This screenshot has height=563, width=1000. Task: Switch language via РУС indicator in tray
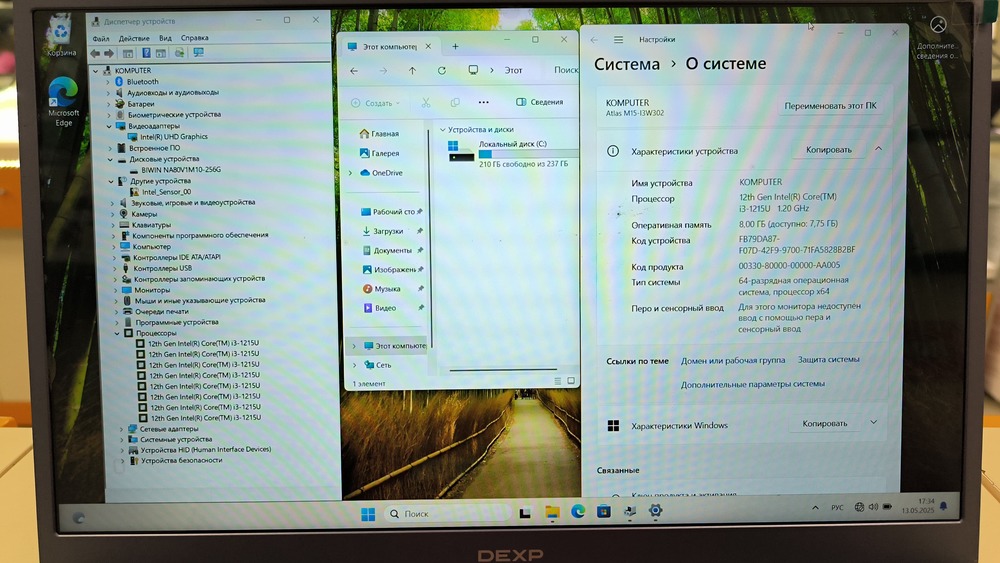(x=837, y=508)
